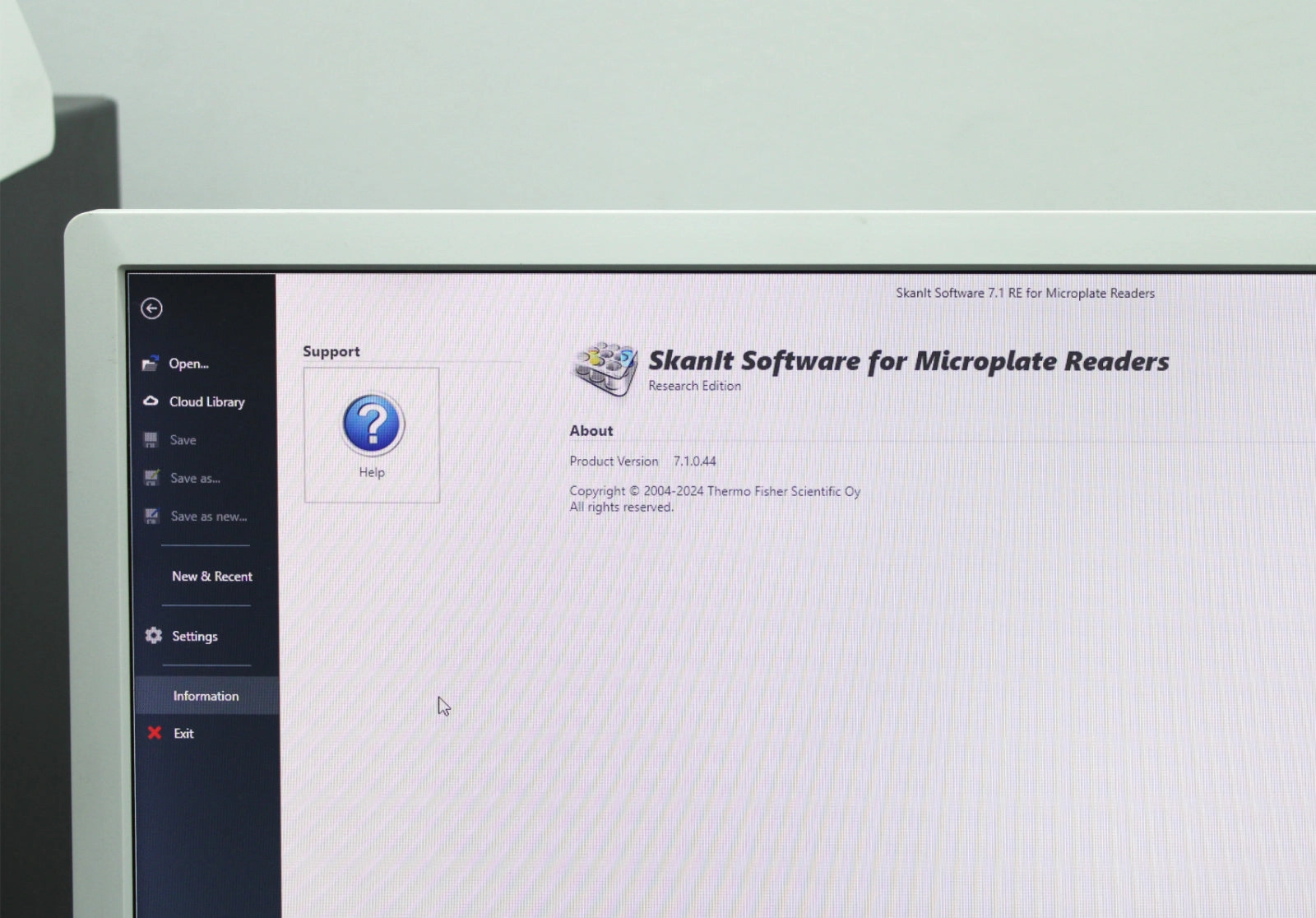The image size is (1316, 918).
Task: Choose Save as new... in the sidebar
Action: click(x=209, y=517)
